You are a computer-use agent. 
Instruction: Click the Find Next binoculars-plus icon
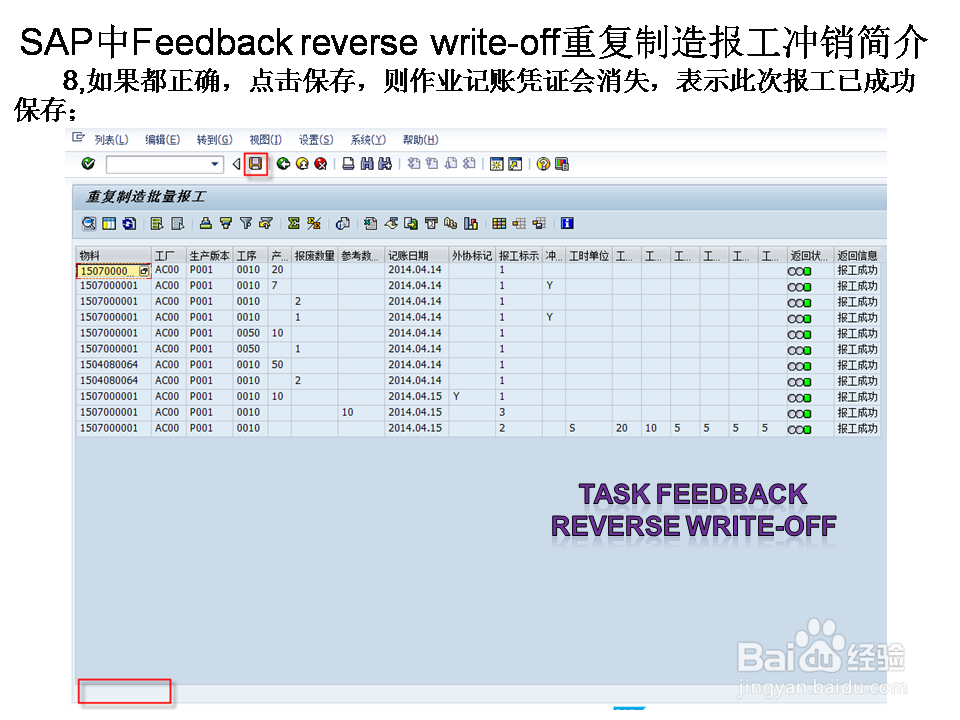(x=385, y=163)
